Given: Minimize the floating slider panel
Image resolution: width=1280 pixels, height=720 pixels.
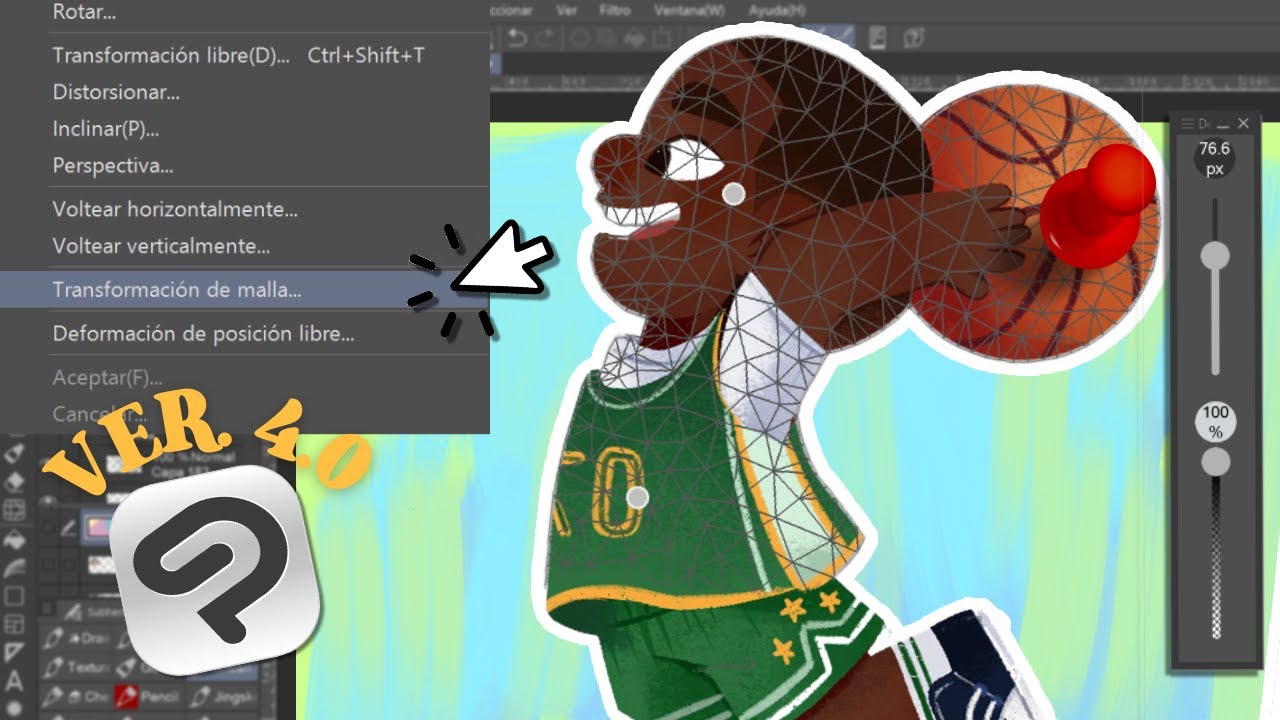Looking at the screenshot, I should 1223,124.
